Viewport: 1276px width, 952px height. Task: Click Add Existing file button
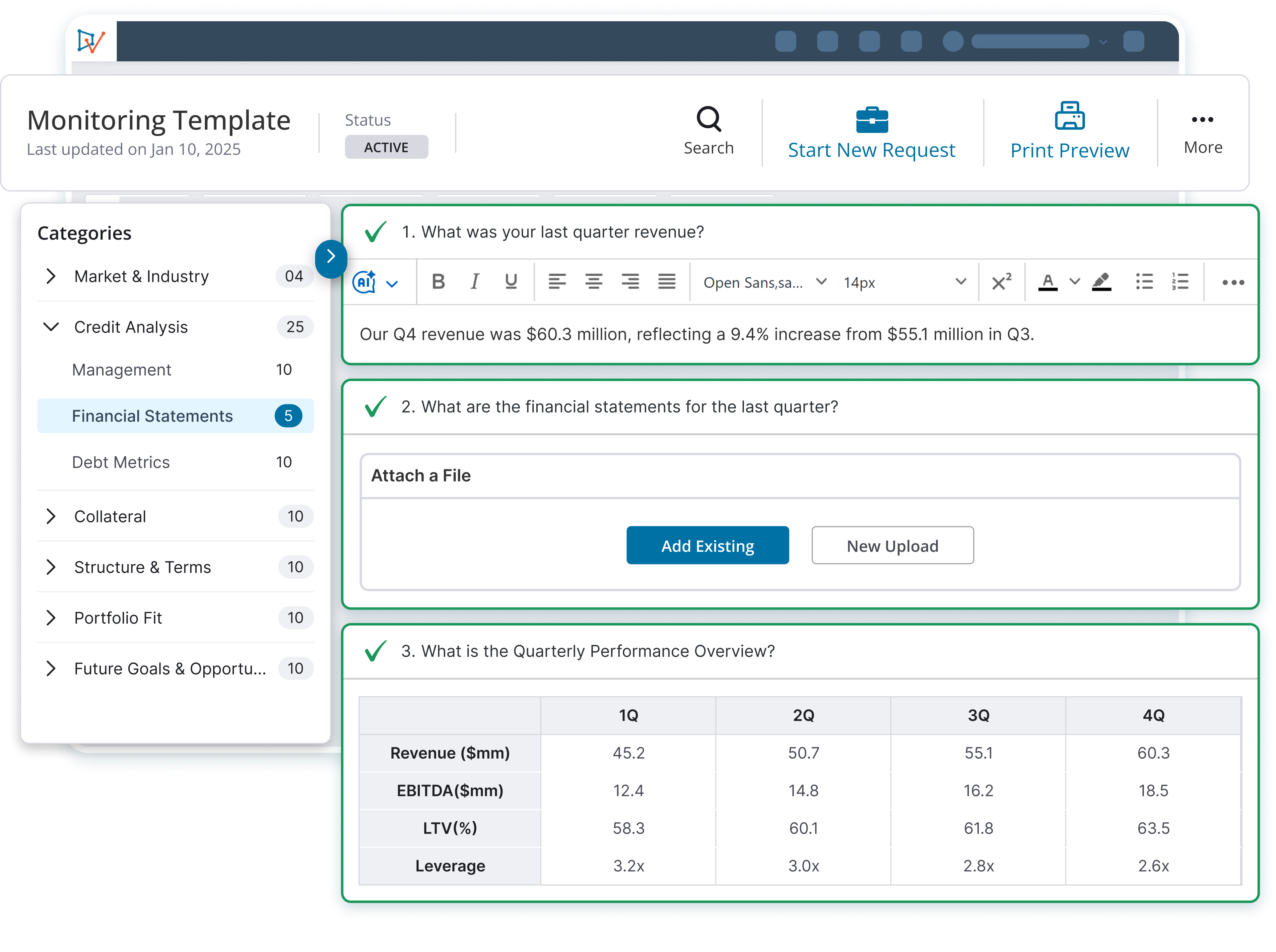coord(707,545)
